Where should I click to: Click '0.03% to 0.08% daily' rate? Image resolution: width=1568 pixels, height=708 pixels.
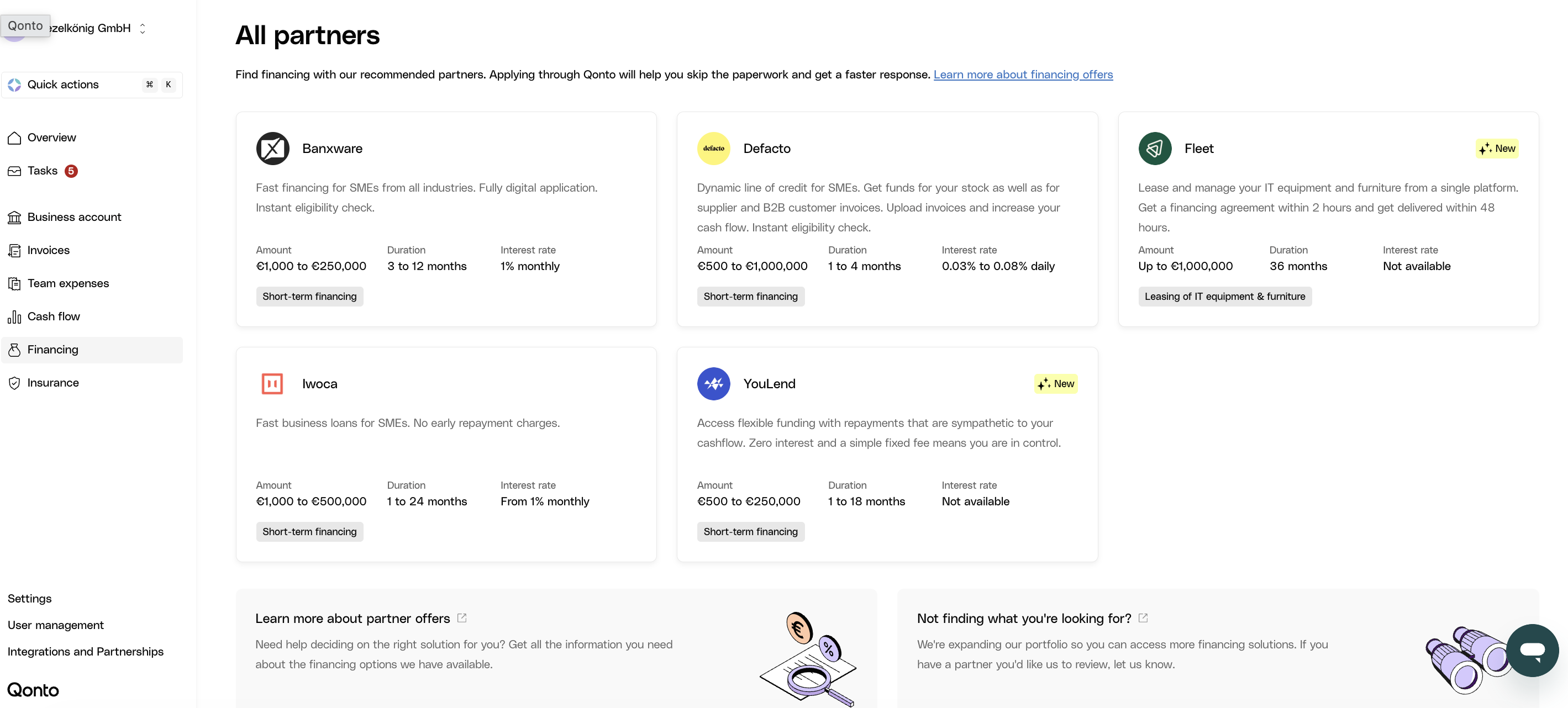pos(998,266)
